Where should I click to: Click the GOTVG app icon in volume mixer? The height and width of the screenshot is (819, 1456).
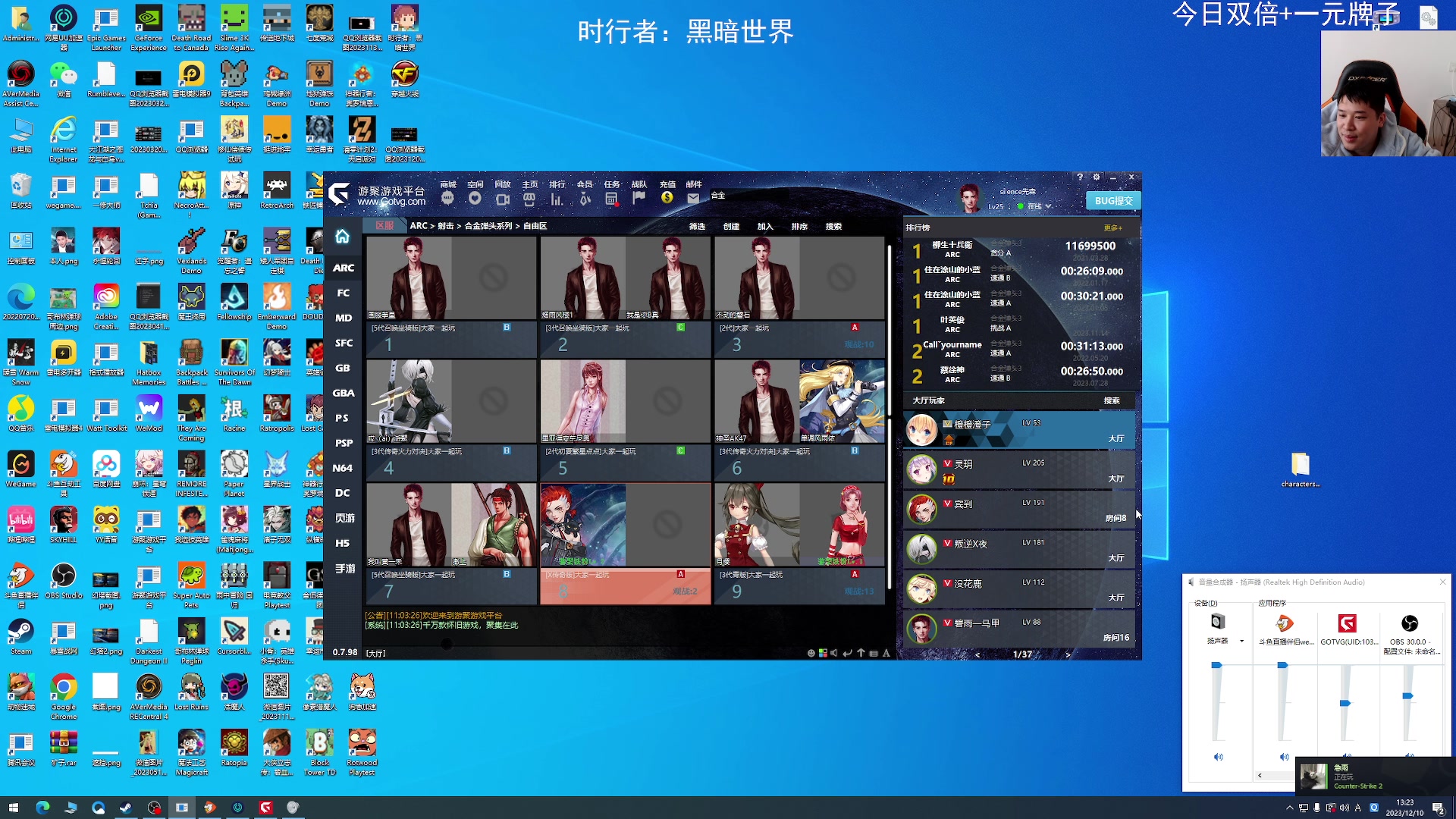tap(1348, 623)
